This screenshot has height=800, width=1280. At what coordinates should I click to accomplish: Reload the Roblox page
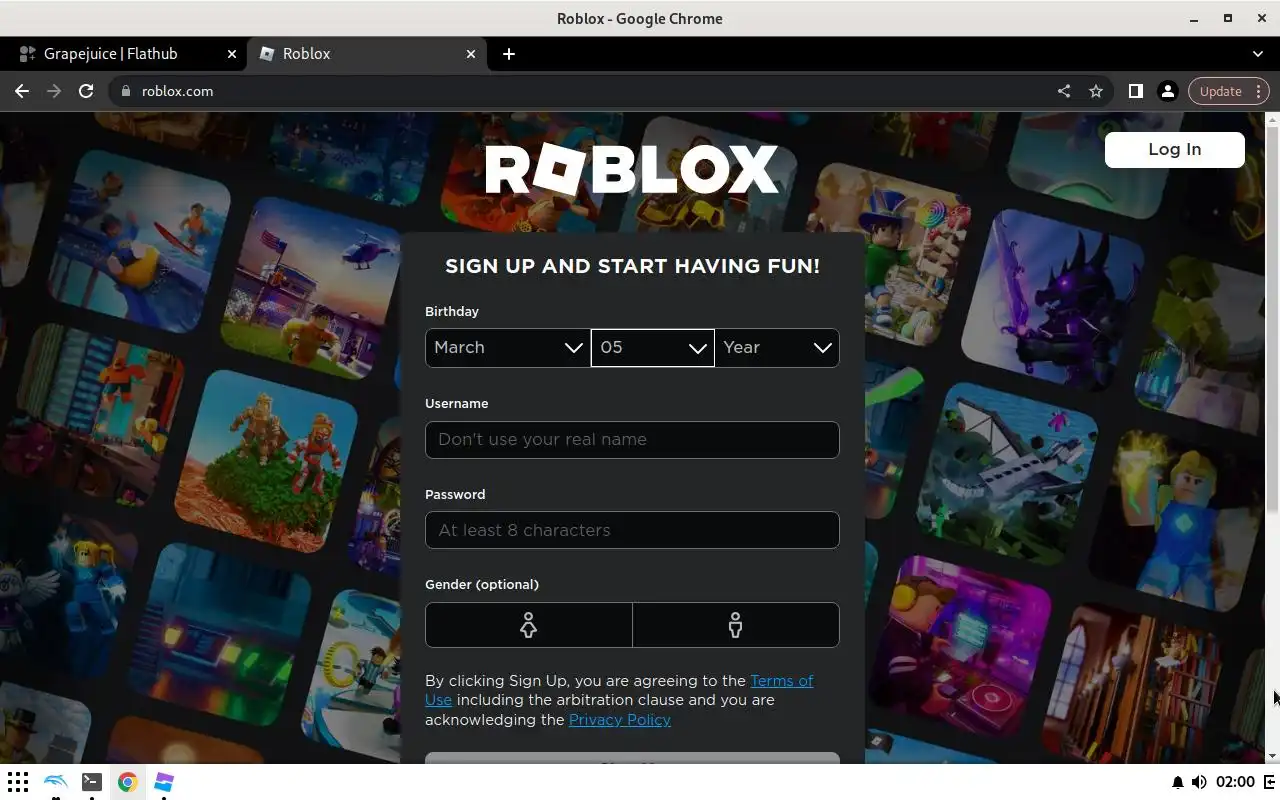click(86, 91)
